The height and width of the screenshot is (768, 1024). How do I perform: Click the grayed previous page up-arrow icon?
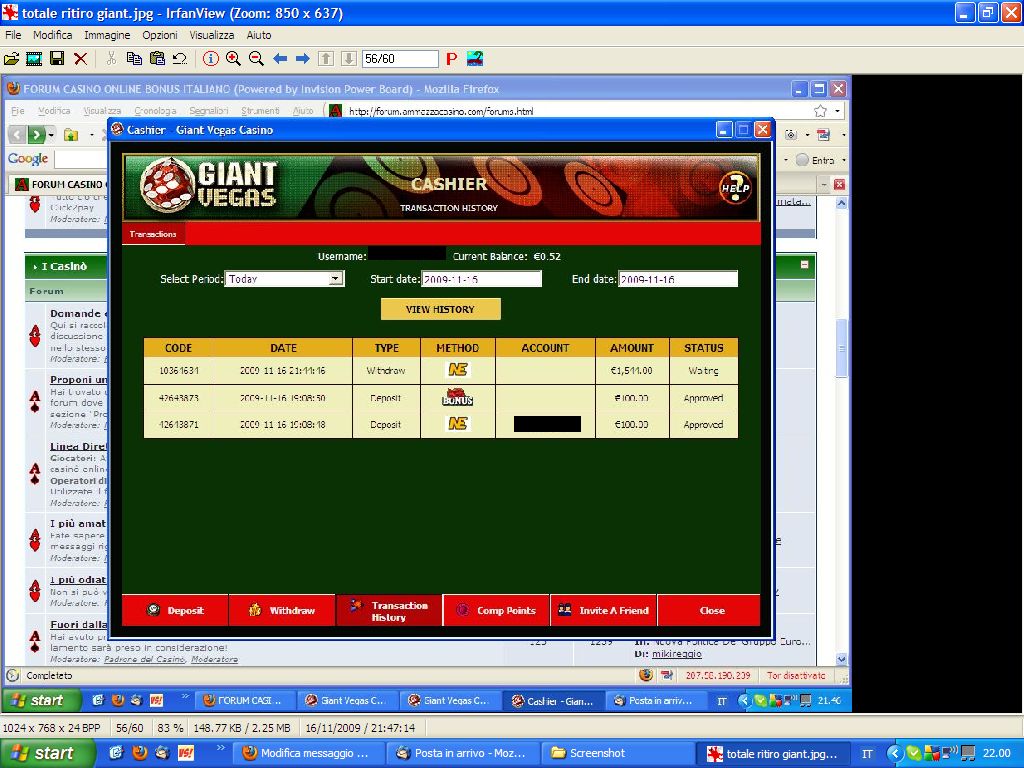[x=326, y=59]
